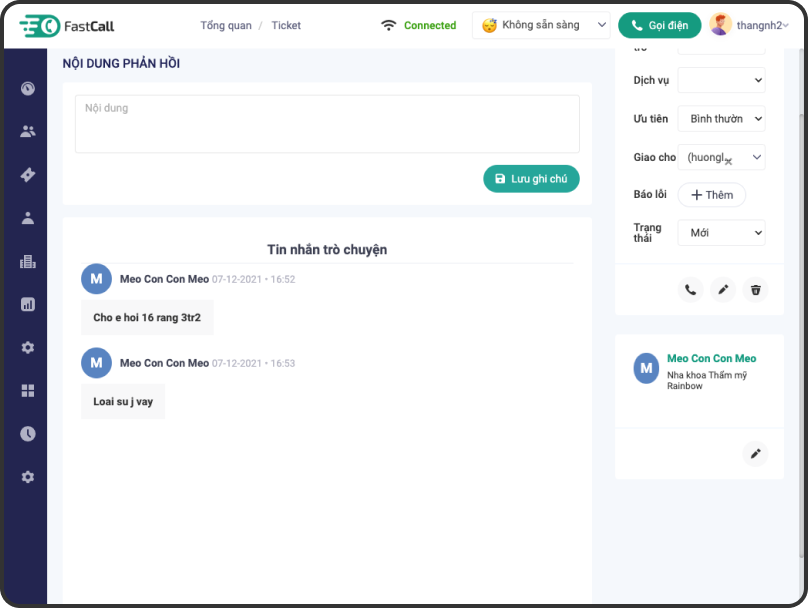Click the Lưu ghi chú button
Viewport: 808px width, 608px height.
(531, 178)
